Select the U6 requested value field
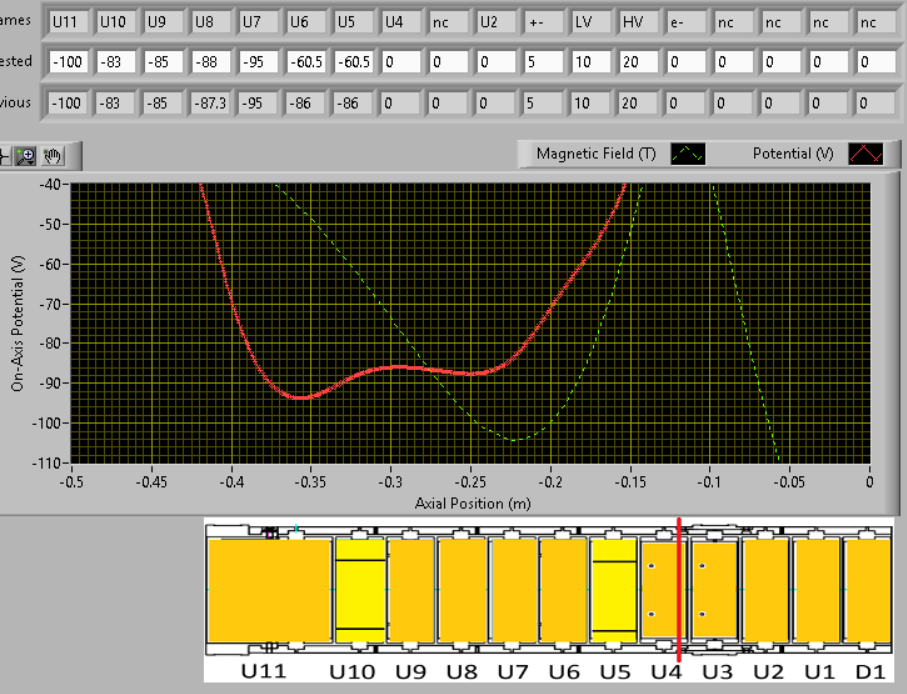 306,62
